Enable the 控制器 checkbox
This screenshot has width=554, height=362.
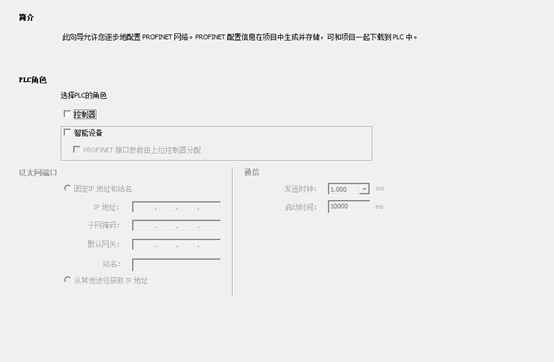[67, 114]
